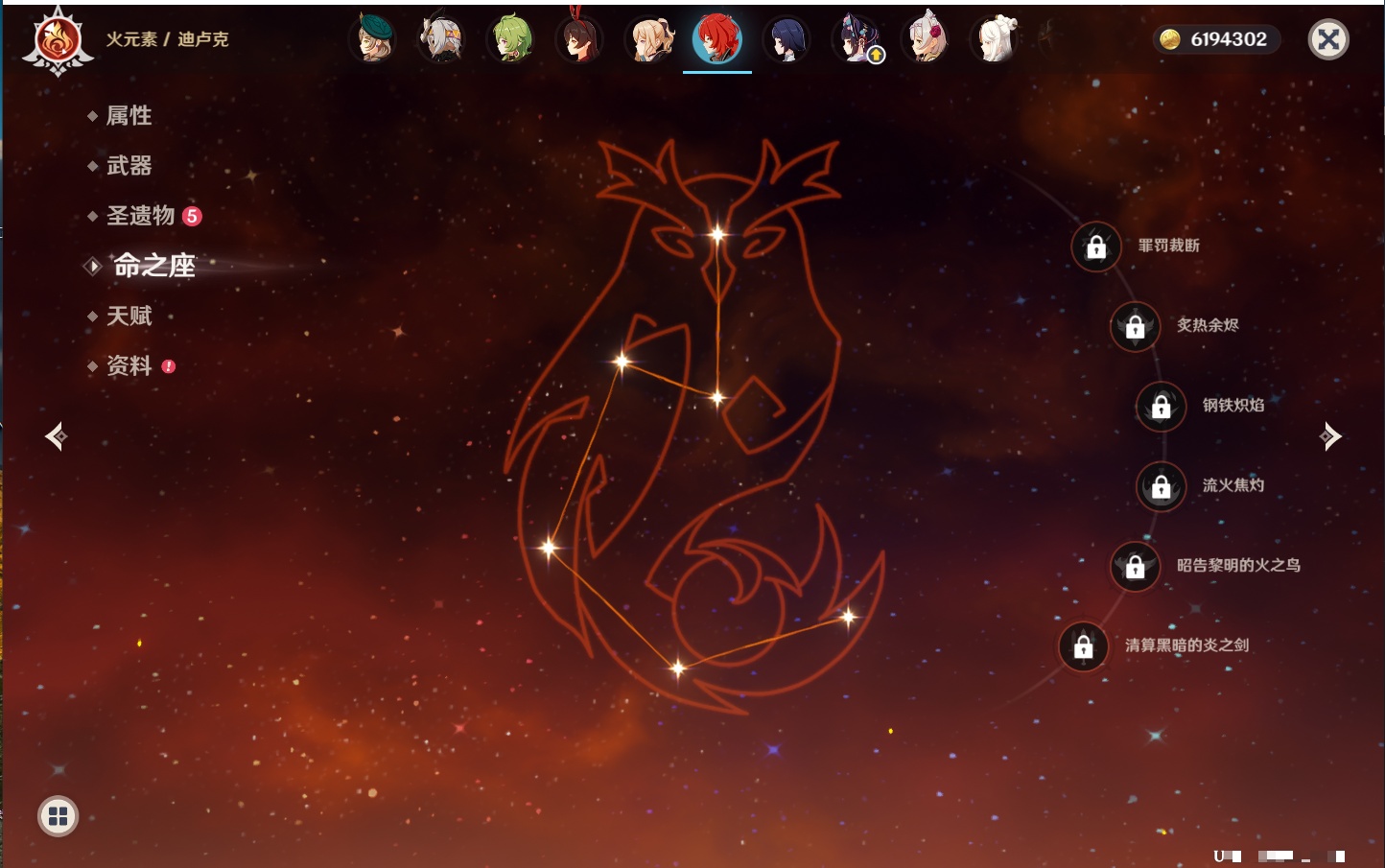Go to the next character with right arrow
This screenshot has height=868, width=1385.
1330,436
